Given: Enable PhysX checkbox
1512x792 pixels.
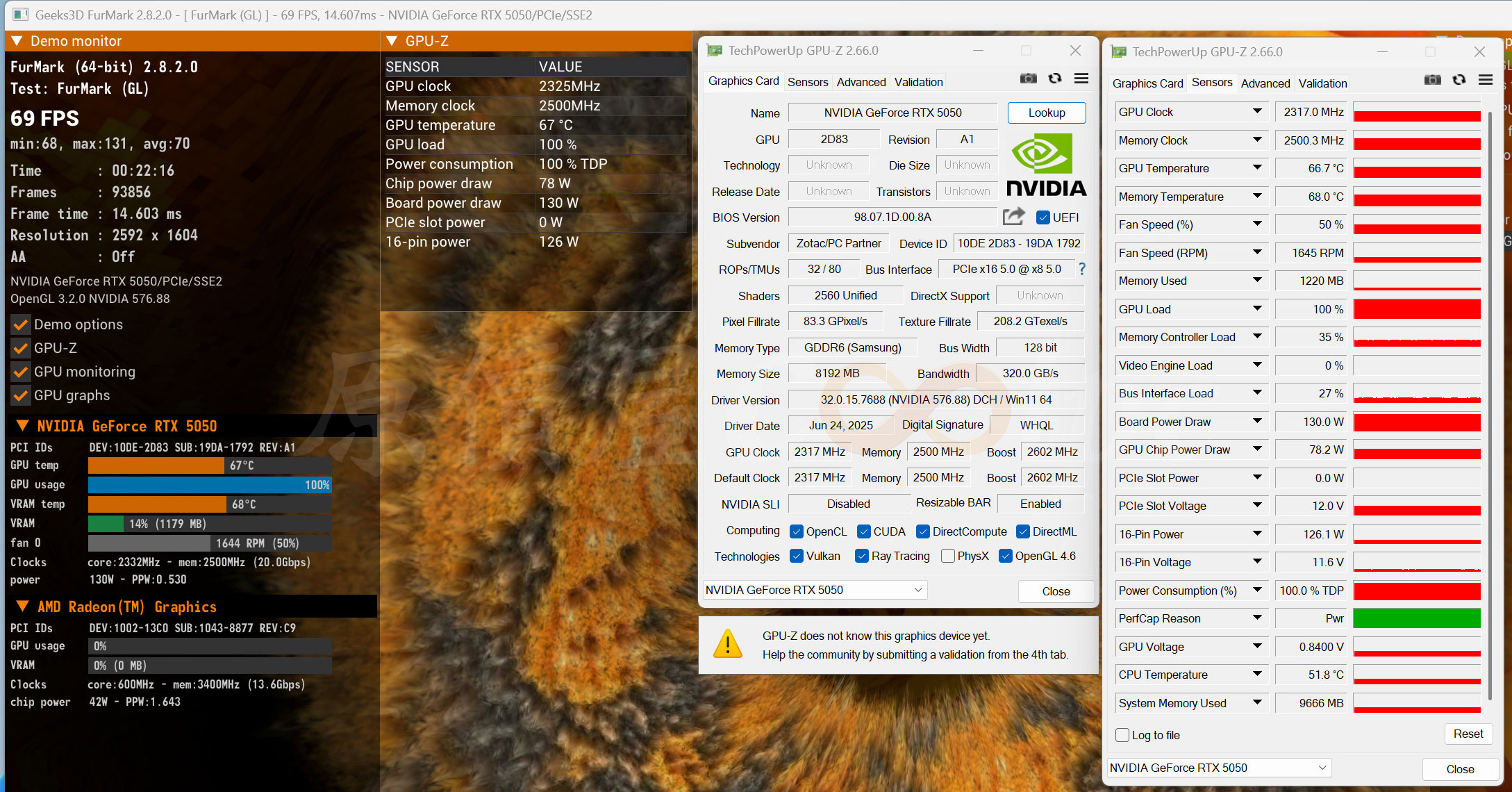Looking at the screenshot, I should pyautogui.click(x=948, y=556).
